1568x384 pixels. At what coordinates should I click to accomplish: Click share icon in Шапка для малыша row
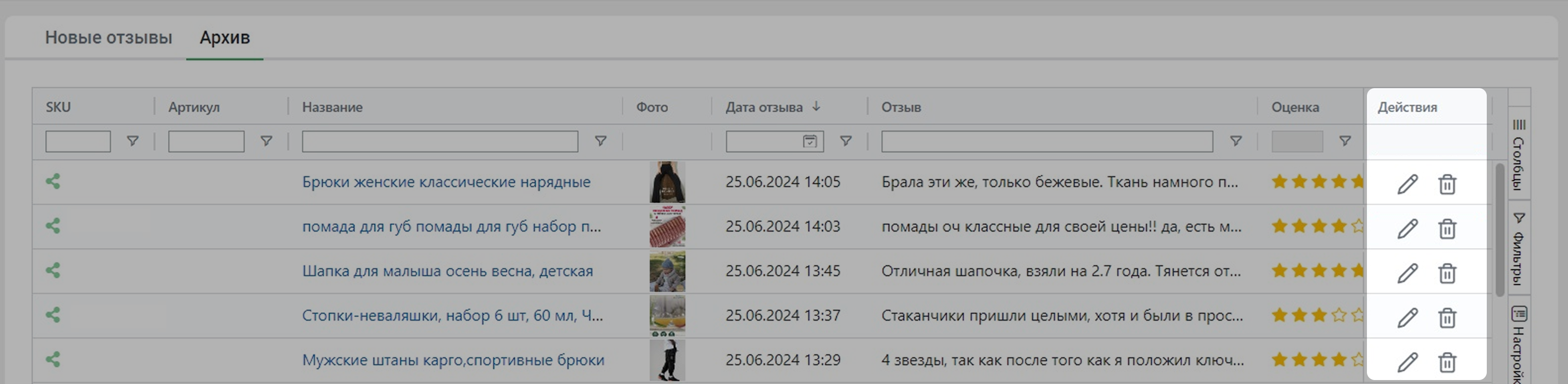click(53, 270)
